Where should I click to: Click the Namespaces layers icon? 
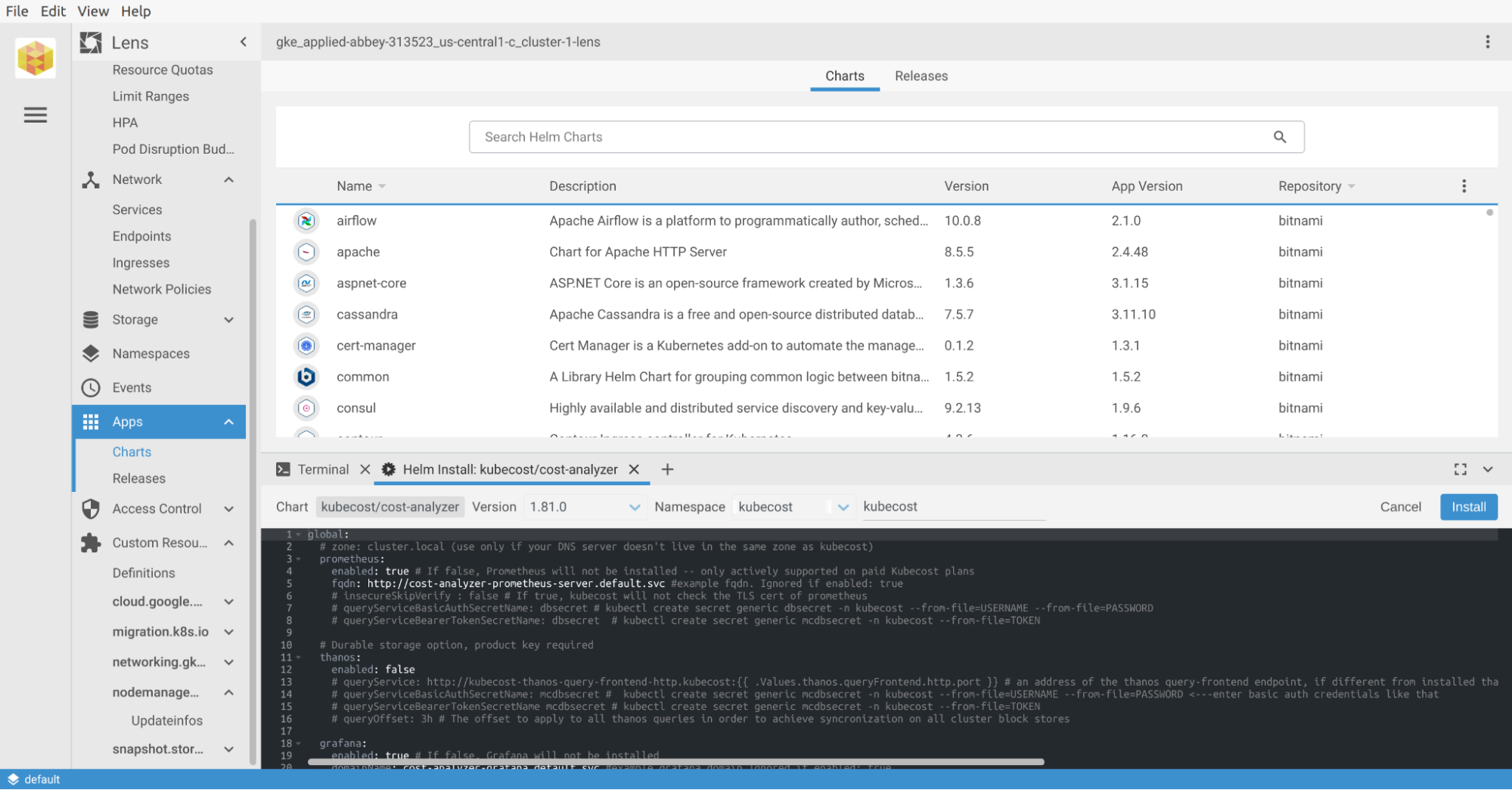91,353
